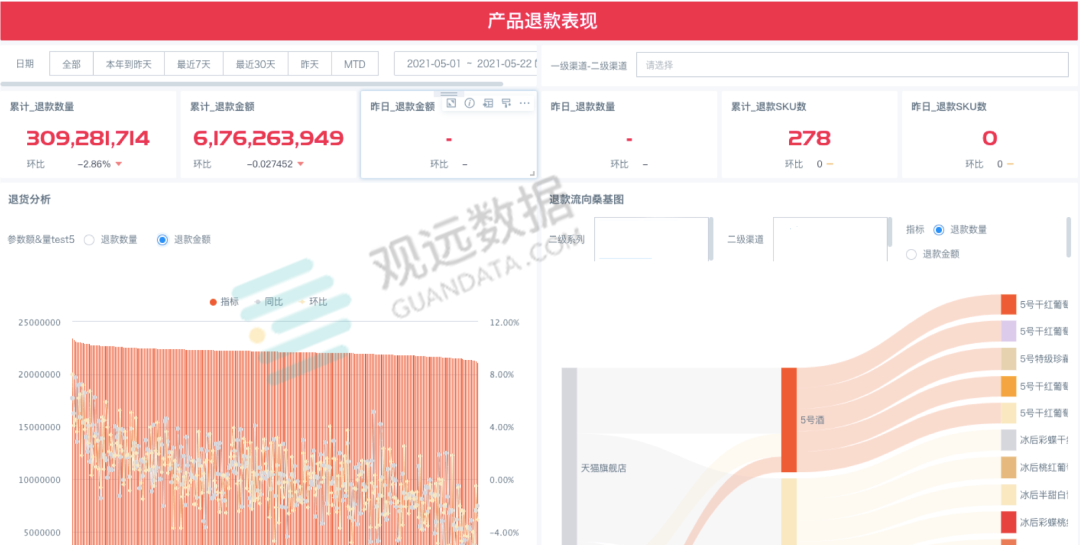Click the 25000000 y-axis label
The image size is (1080, 545).
coord(39,322)
